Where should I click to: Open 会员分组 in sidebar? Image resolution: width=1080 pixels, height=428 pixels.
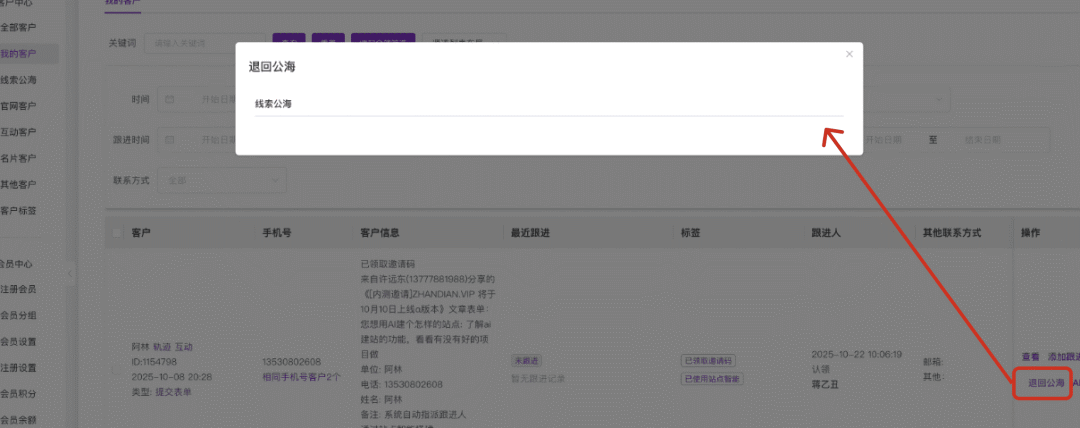(x=19, y=315)
